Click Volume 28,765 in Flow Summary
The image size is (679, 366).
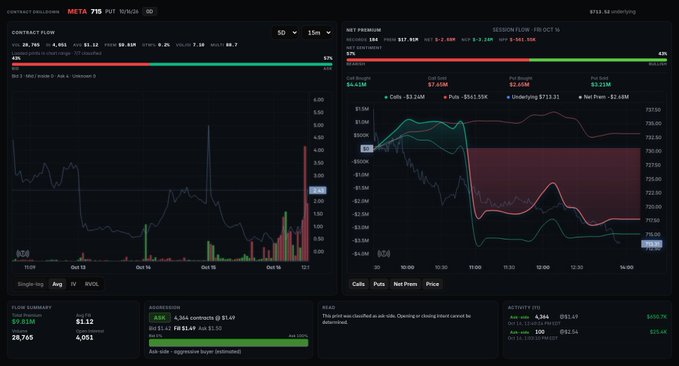[x=23, y=337]
